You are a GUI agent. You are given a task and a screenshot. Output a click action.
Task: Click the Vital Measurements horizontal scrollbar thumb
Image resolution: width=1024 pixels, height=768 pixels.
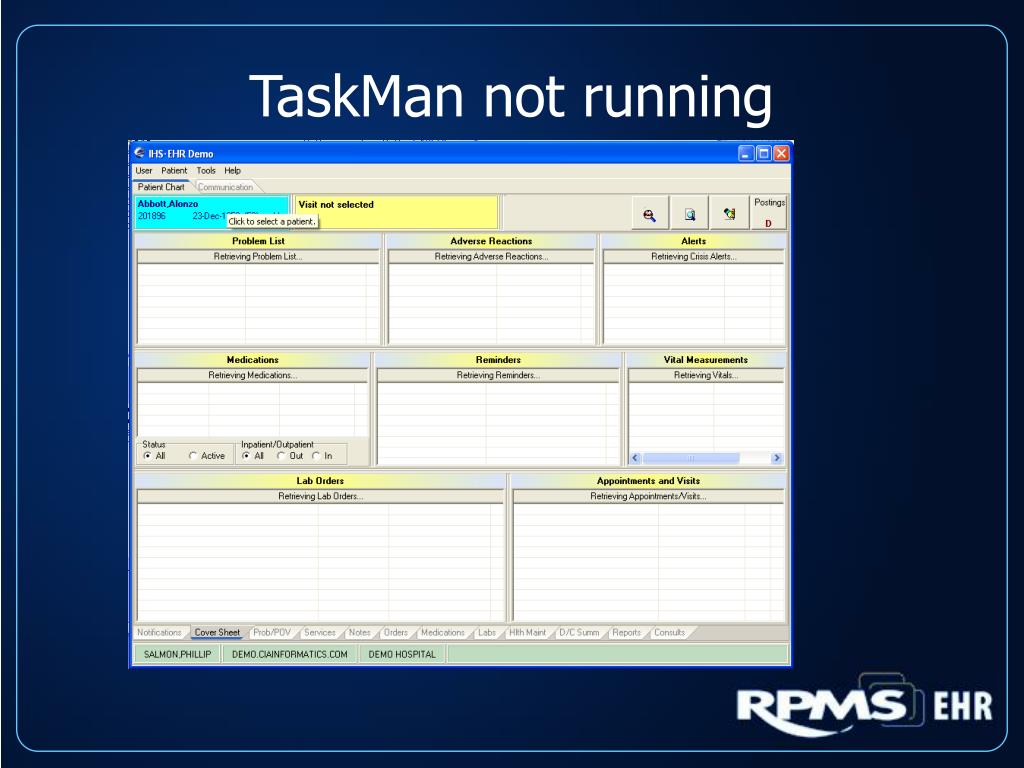[x=691, y=458]
